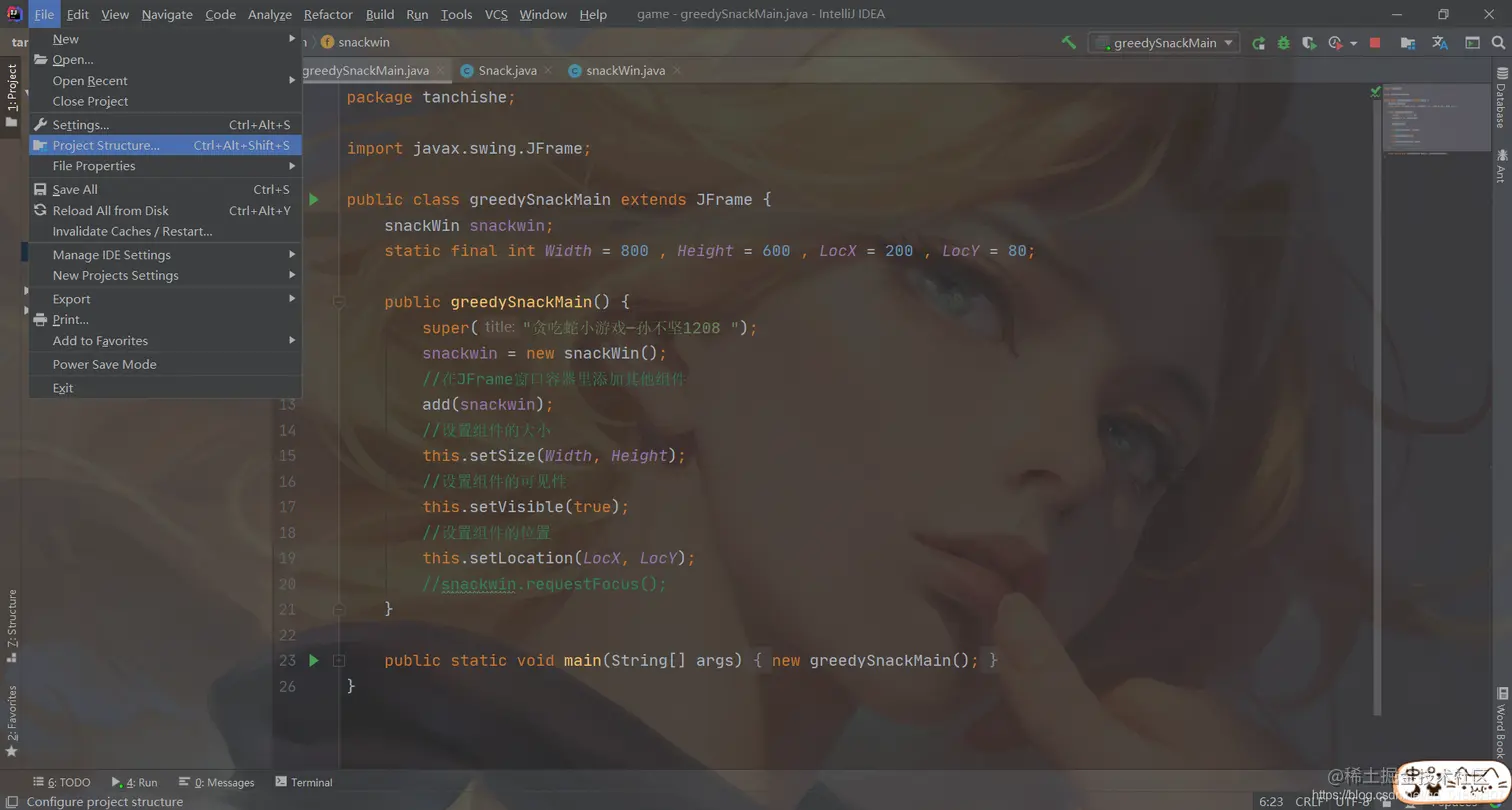Open the Terminal tool window
Viewport: 1512px width, 810px height.
pos(304,782)
